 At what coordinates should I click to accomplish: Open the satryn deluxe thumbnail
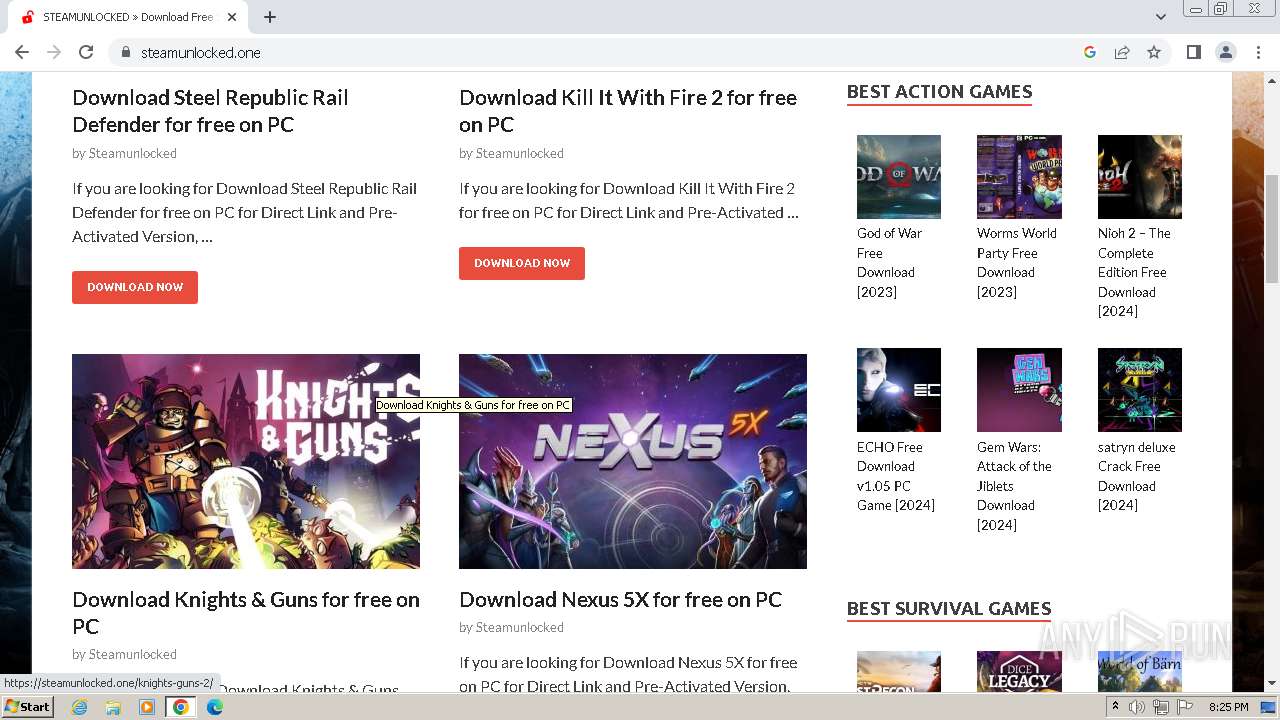point(1140,390)
